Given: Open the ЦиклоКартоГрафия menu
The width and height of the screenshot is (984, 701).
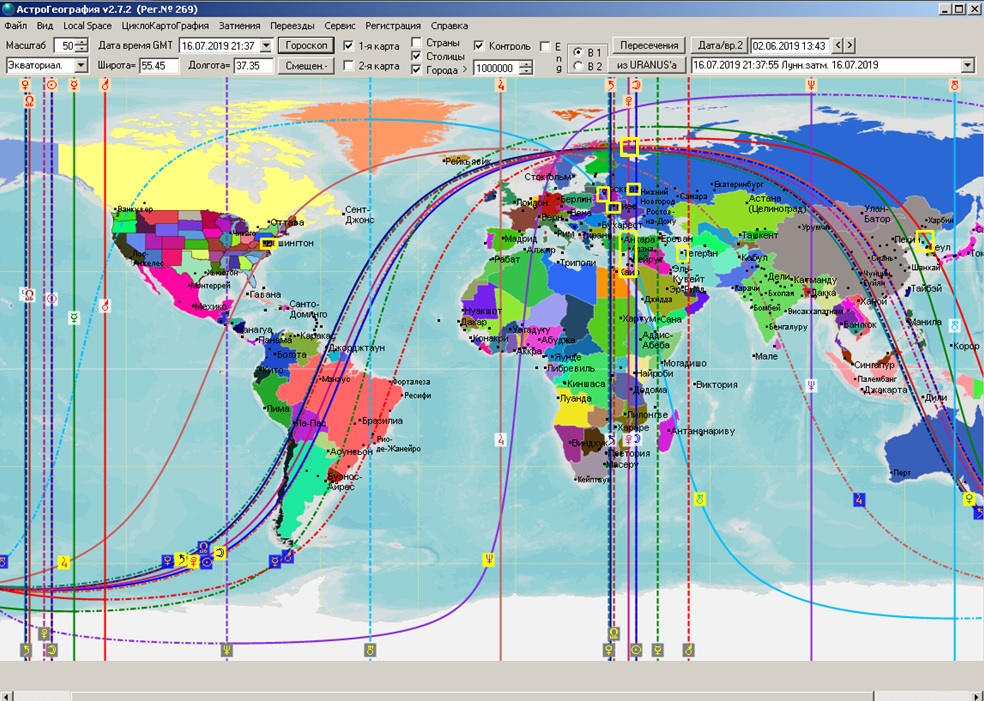Looking at the screenshot, I should click(165, 25).
